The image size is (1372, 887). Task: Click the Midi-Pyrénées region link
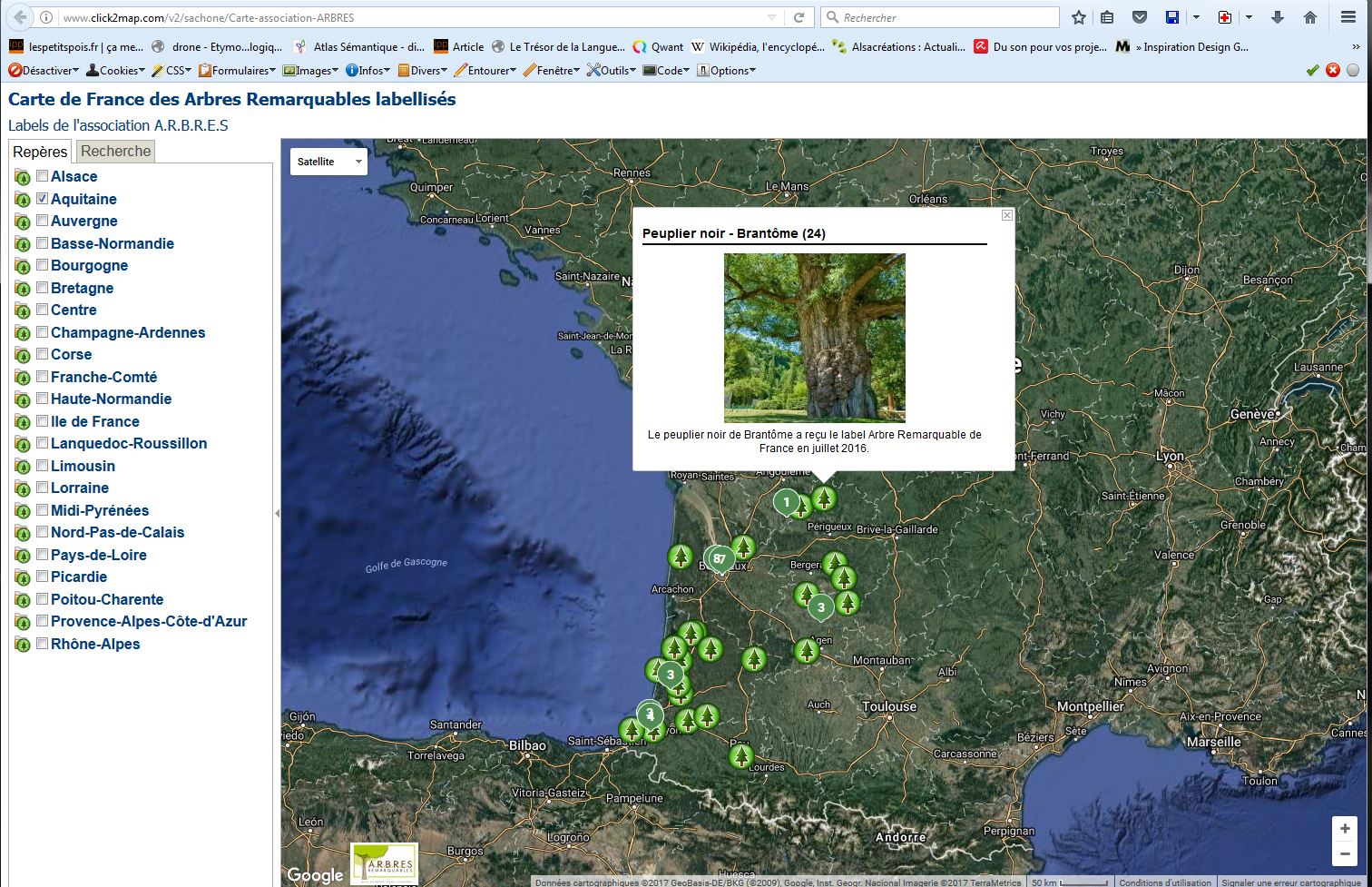(100, 510)
